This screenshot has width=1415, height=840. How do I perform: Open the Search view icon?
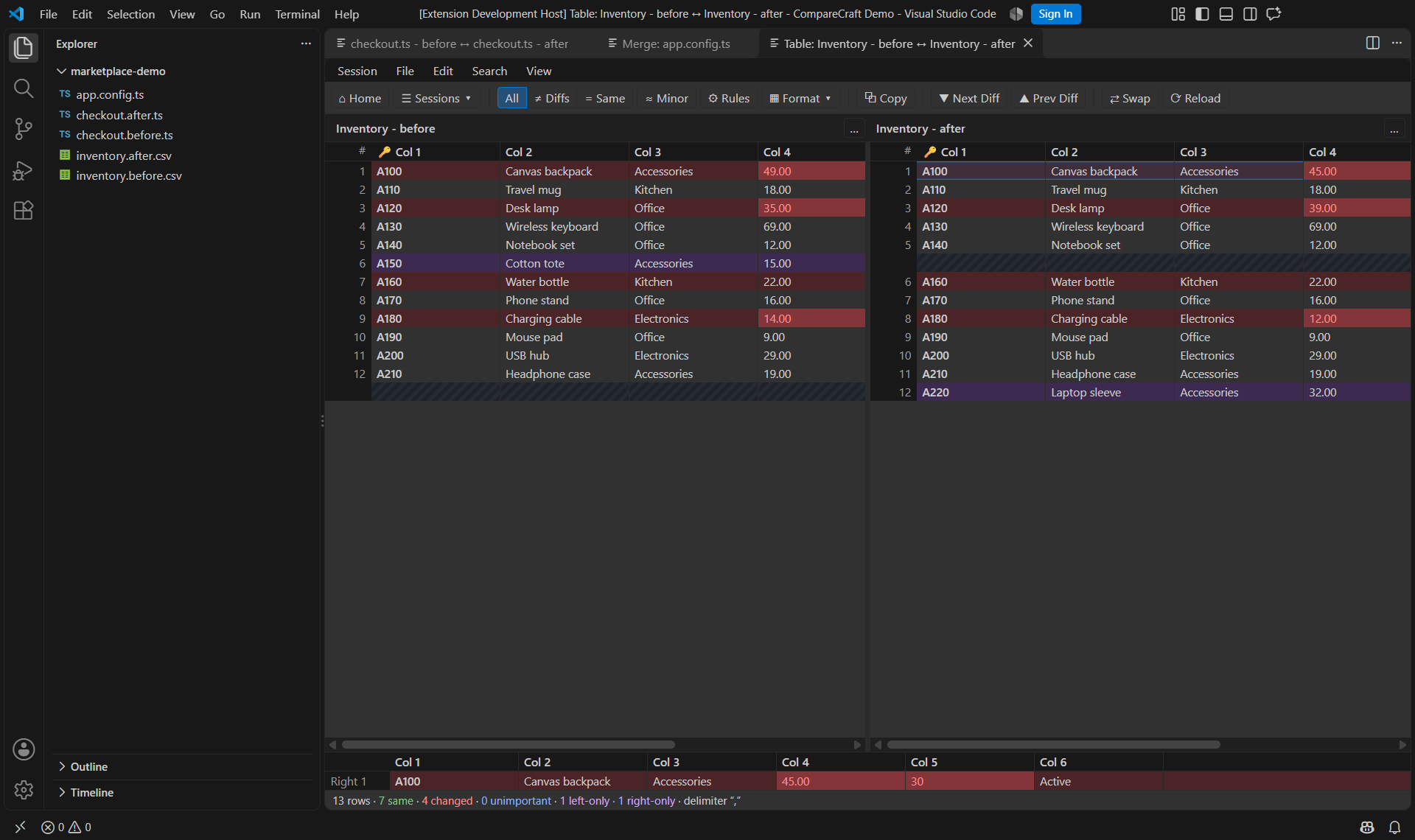coord(24,88)
